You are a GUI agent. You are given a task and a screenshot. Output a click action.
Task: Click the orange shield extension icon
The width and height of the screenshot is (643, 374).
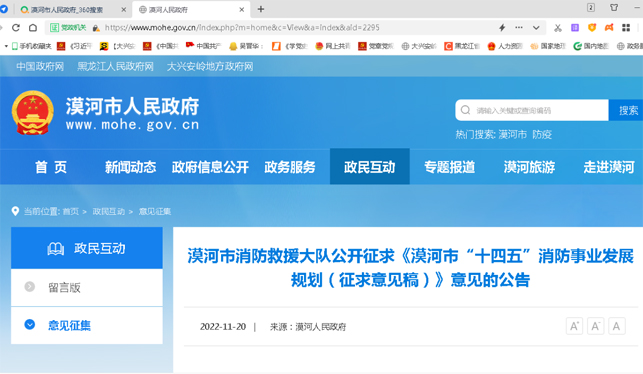click(592, 27)
